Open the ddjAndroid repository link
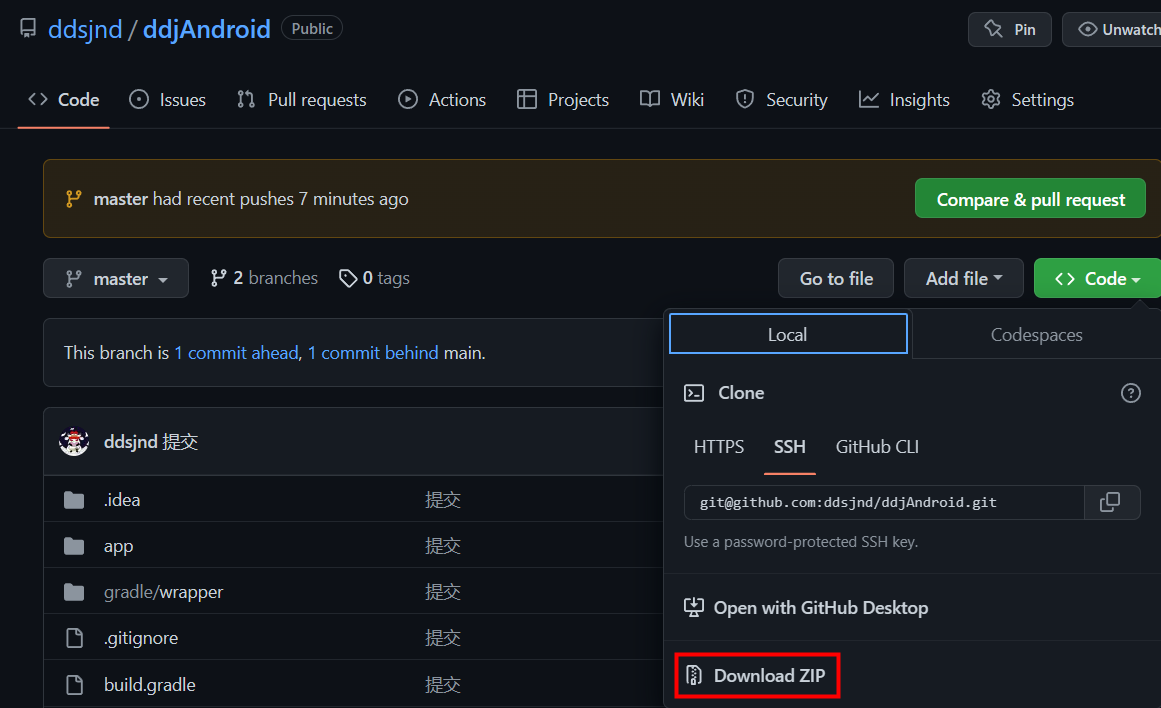 [x=207, y=30]
